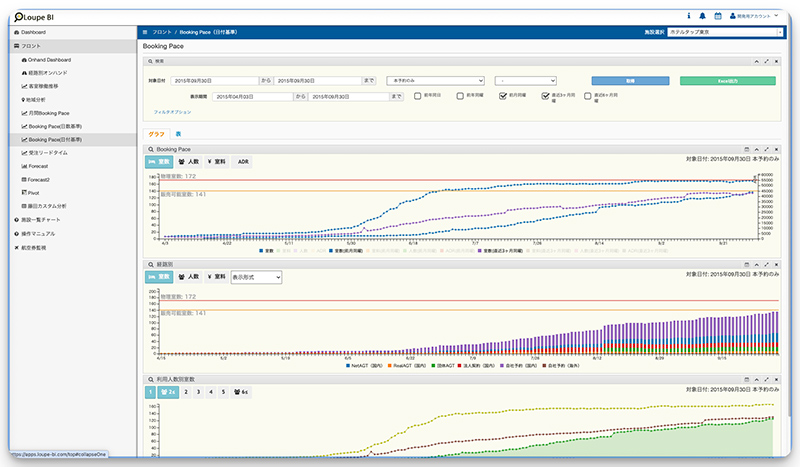This screenshot has height=467, width=800.
Task: Tick the 直近6ヶ月同曜 checkbox
Action: pyautogui.click(x=589, y=96)
